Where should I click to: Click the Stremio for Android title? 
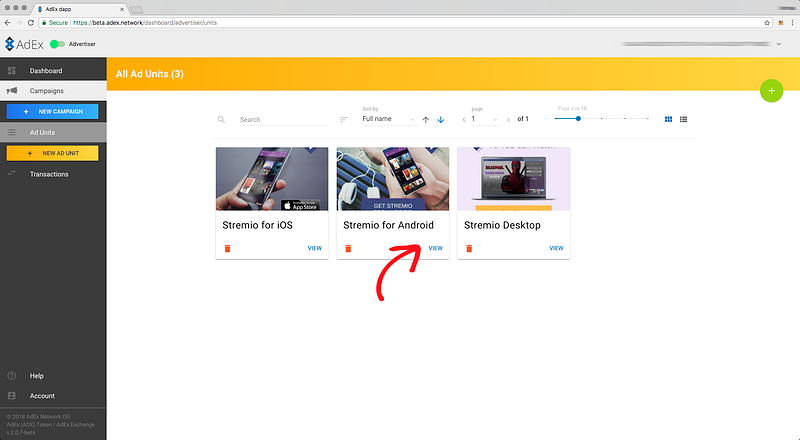click(388, 225)
